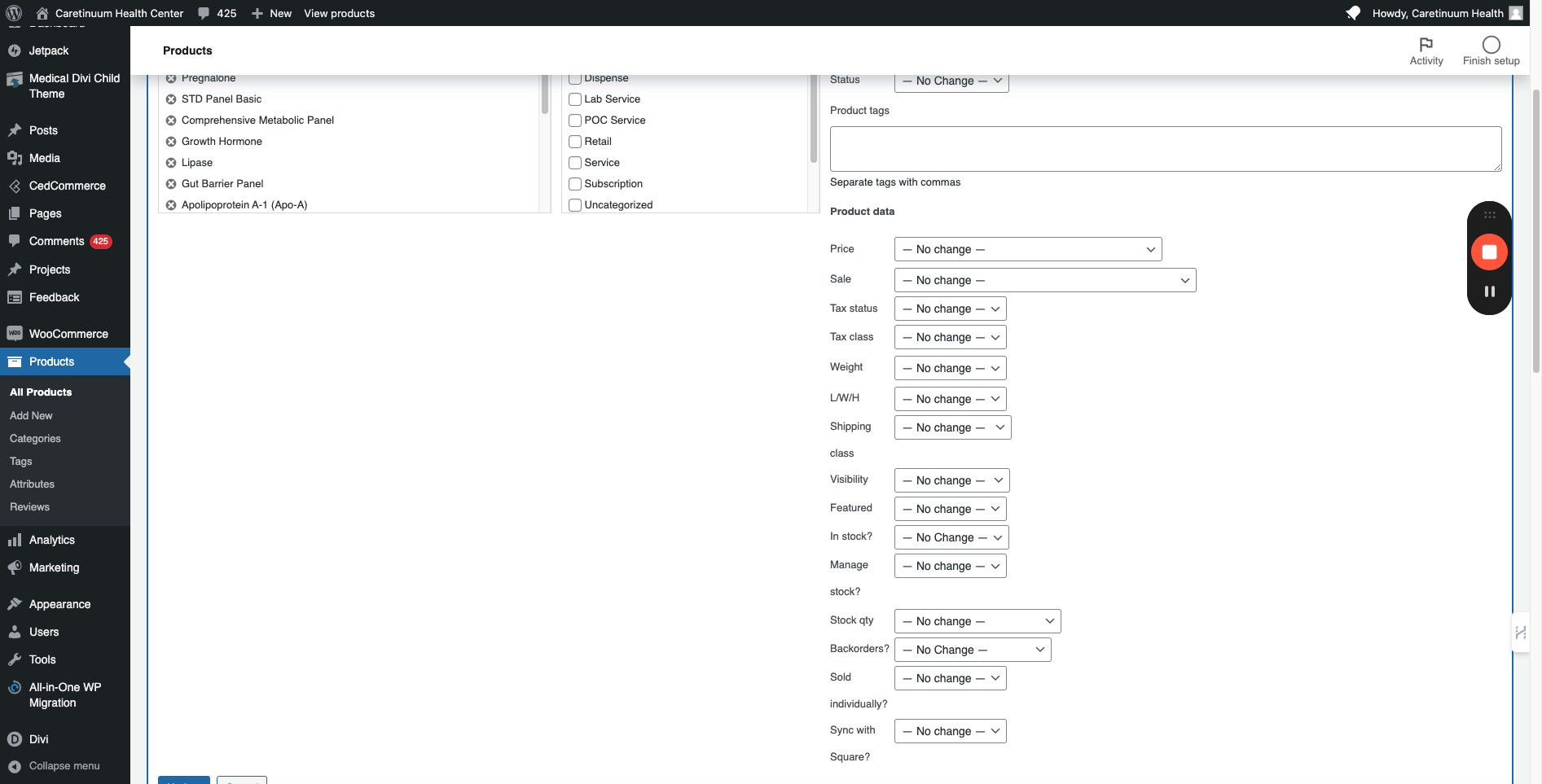Click New in the admin bar
The width and height of the screenshot is (1542, 784).
point(271,13)
